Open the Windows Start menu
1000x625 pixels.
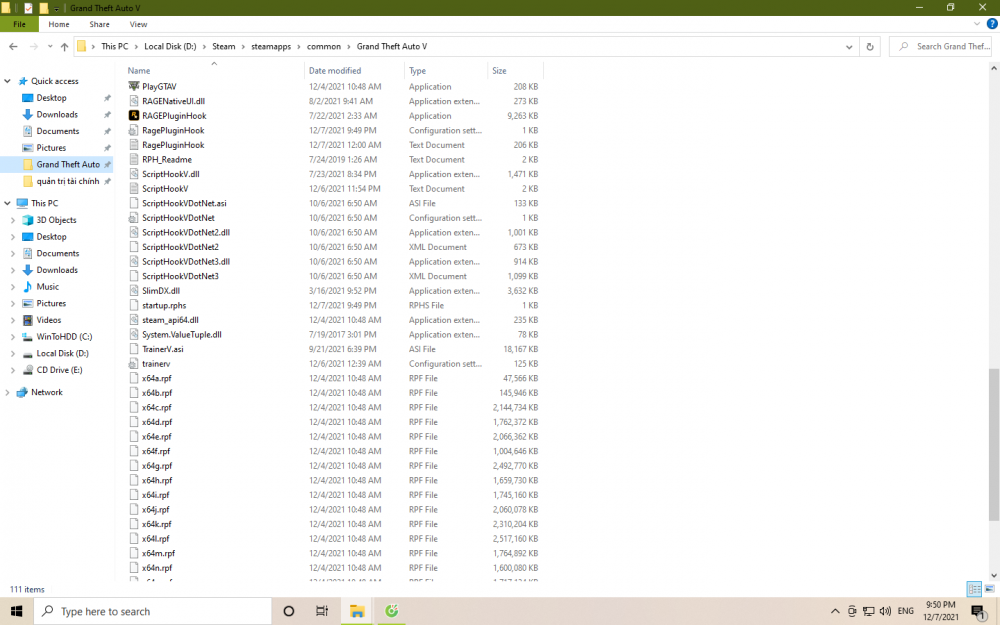[17, 611]
